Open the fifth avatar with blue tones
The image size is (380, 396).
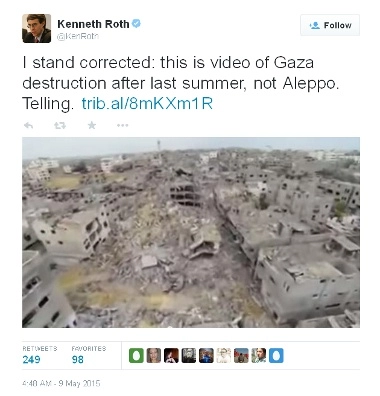pyautogui.click(x=206, y=355)
